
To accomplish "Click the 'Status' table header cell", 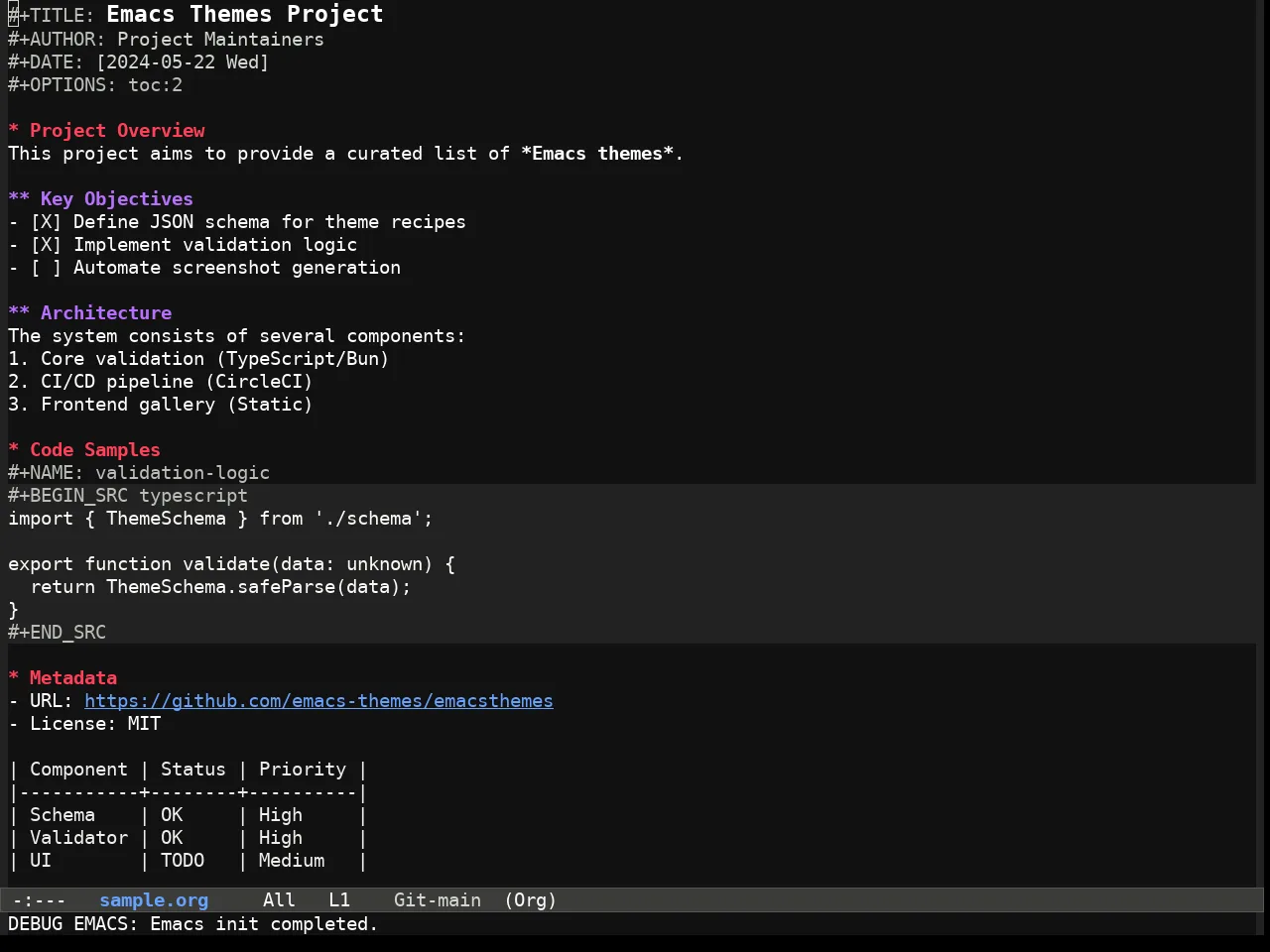I will tap(193, 770).
